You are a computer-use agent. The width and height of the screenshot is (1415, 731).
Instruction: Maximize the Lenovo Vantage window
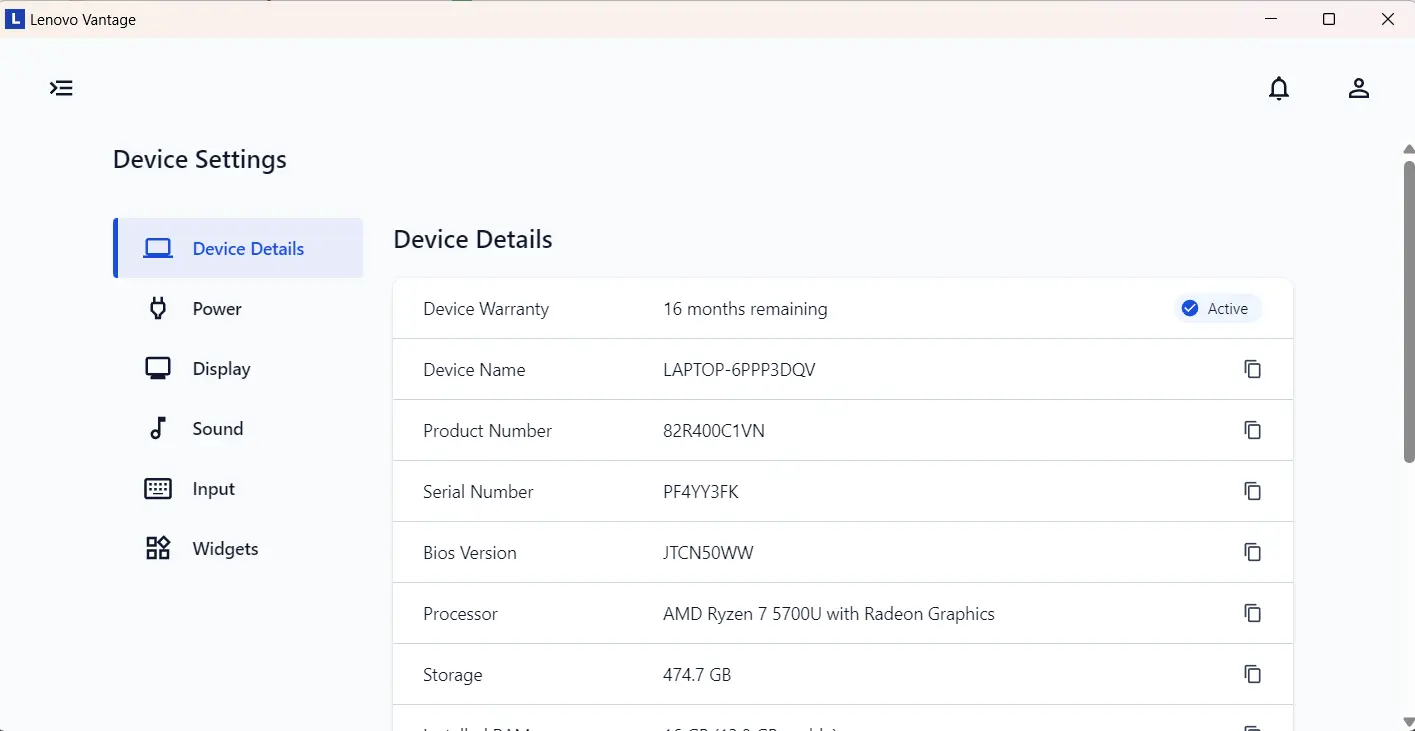pos(1329,19)
